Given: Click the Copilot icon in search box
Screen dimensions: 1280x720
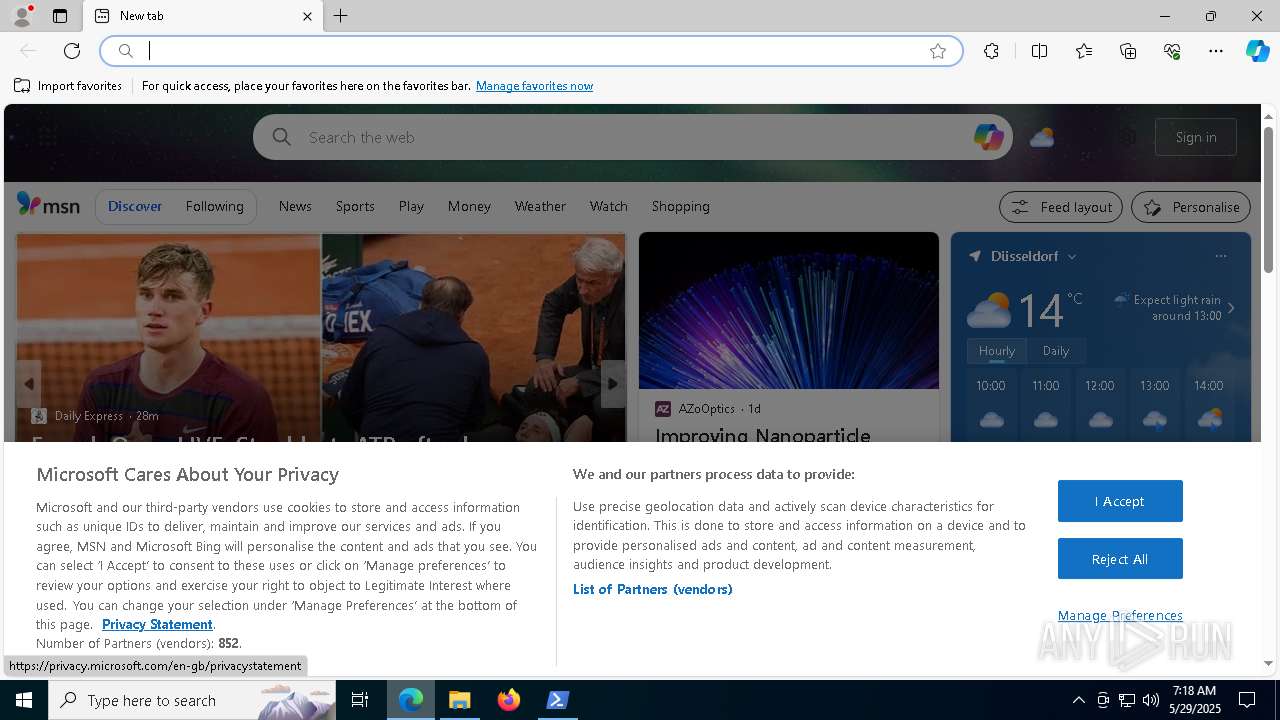Looking at the screenshot, I should tap(988, 137).
